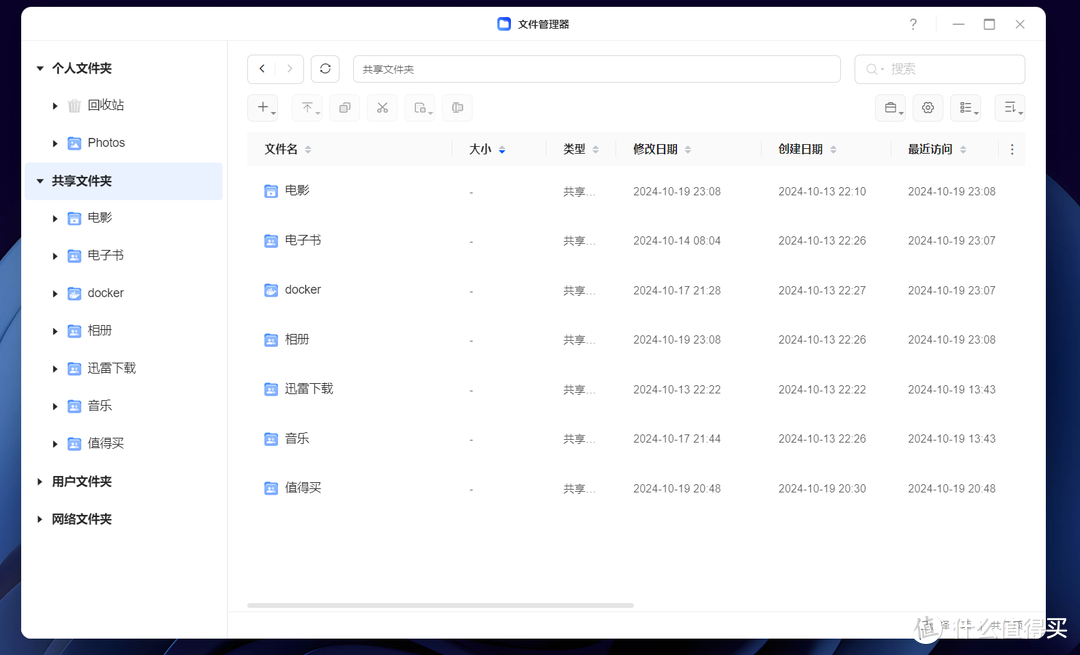Click the paste icon in the toolbar
Viewport: 1080px width, 655px height.
point(419,107)
